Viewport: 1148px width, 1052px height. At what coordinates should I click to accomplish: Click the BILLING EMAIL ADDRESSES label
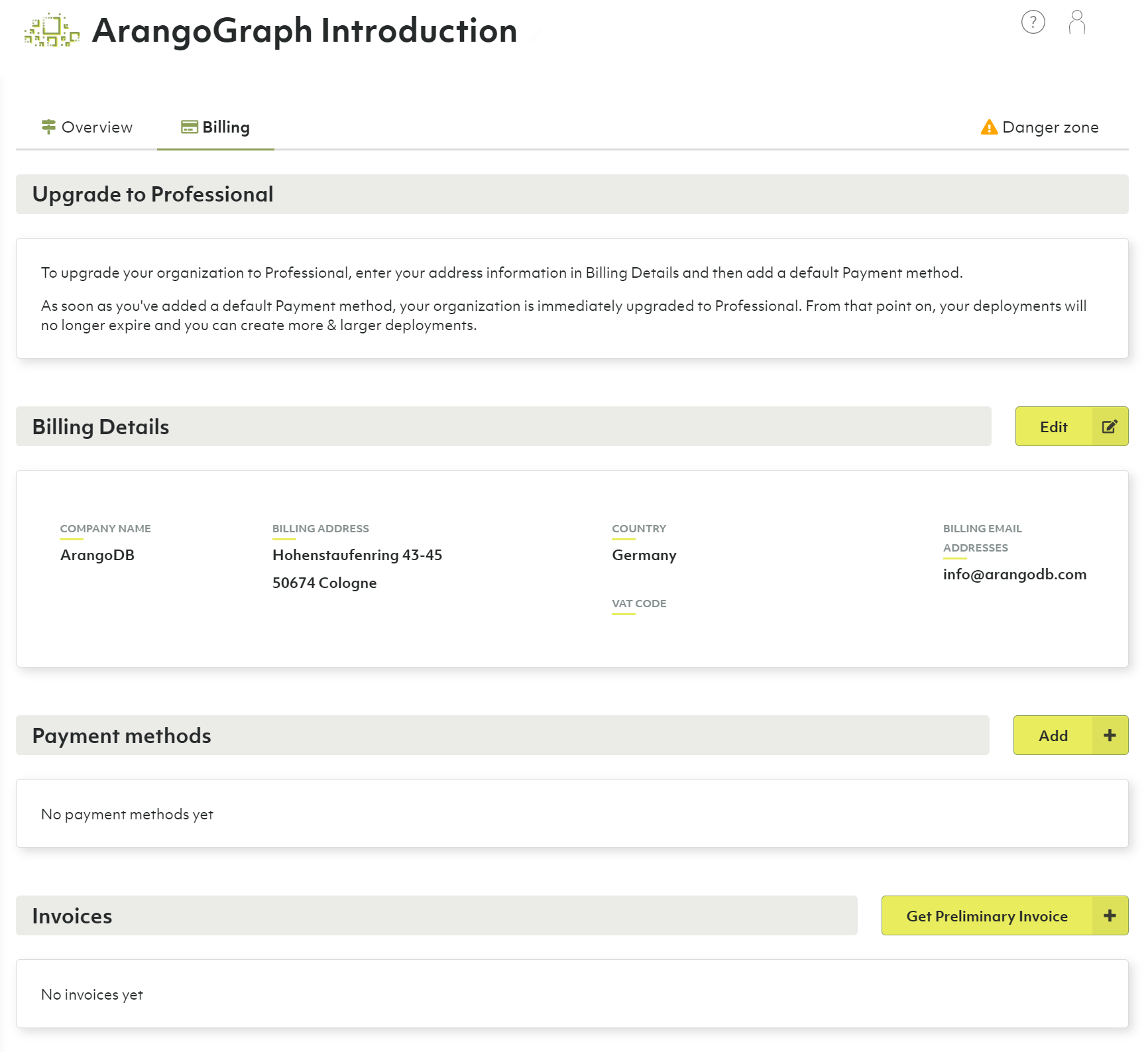point(982,538)
